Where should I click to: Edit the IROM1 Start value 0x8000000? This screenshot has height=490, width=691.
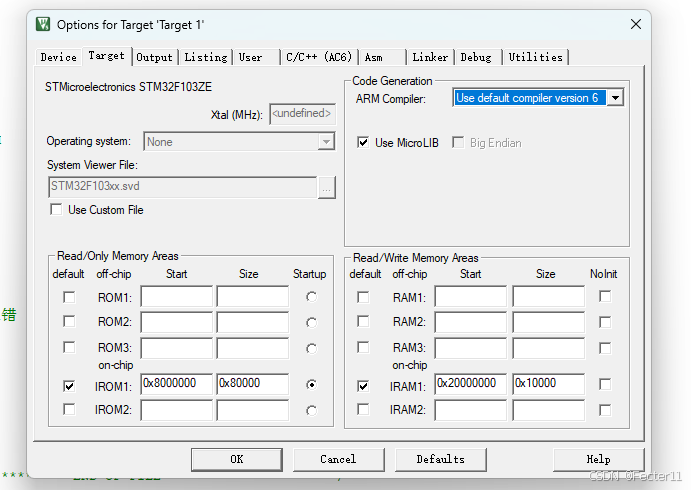(x=177, y=384)
